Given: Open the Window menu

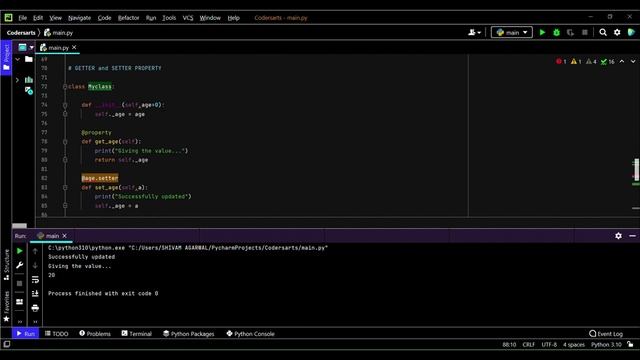Looking at the screenshot, I should (210, 18).
